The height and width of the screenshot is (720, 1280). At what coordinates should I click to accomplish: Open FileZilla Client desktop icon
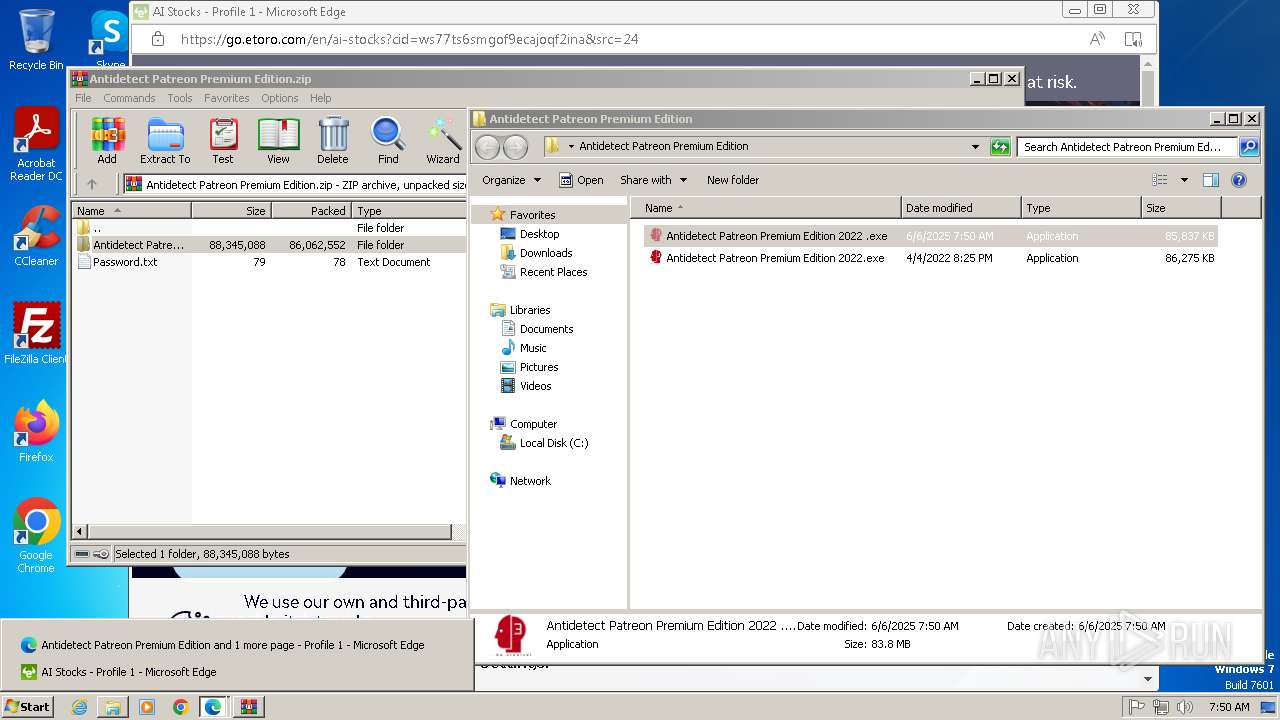[36, 333]
